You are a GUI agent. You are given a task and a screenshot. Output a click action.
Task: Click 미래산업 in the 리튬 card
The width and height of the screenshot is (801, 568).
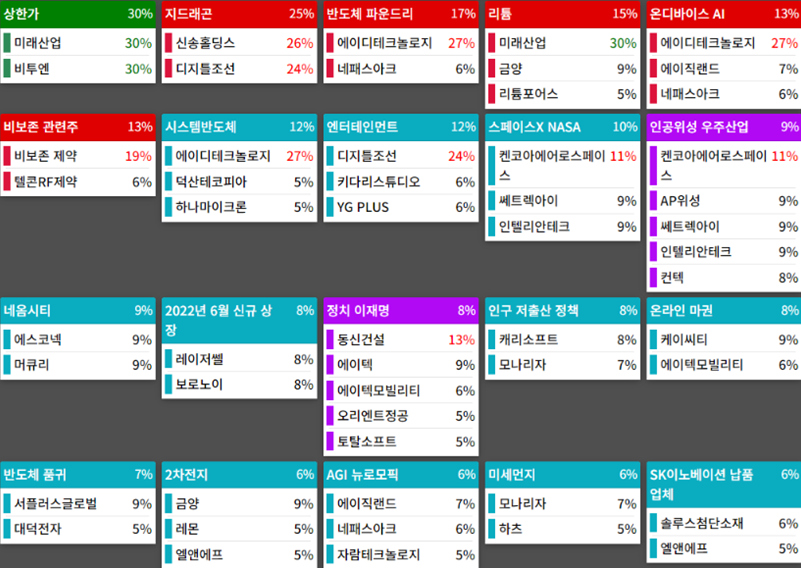pos(562,43)
